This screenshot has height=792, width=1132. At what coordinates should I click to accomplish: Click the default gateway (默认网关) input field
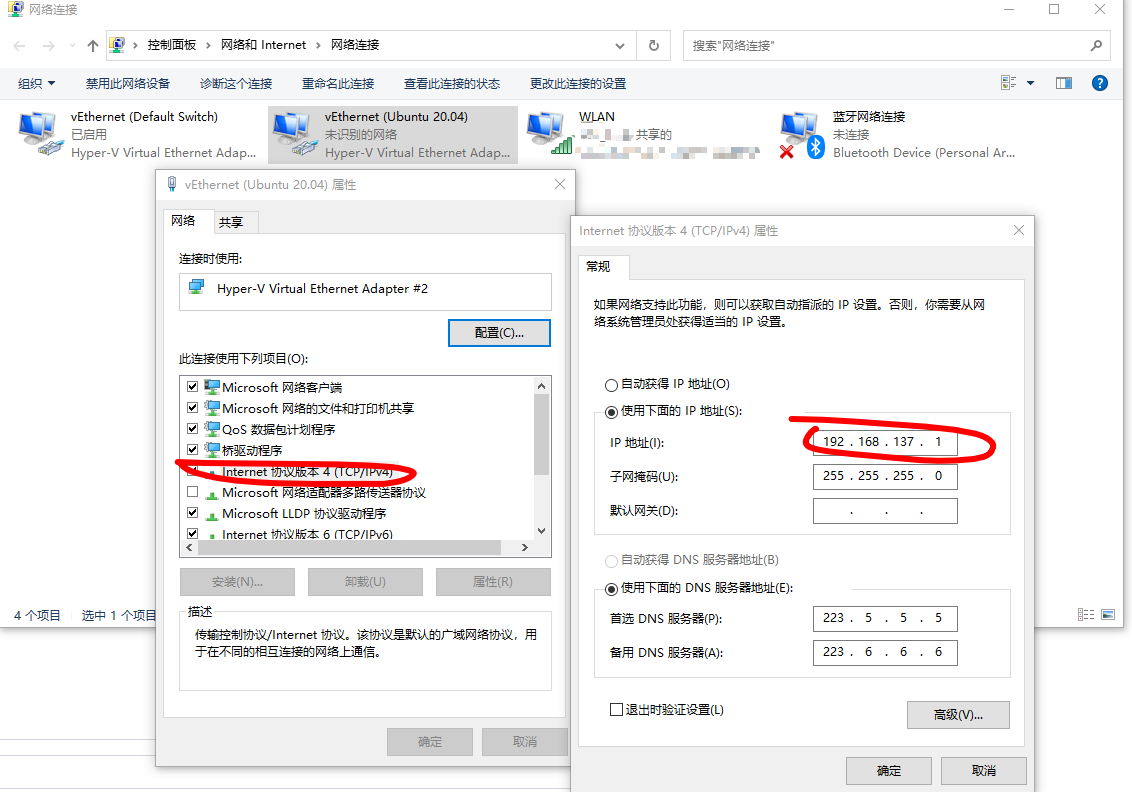click(885, 510)
